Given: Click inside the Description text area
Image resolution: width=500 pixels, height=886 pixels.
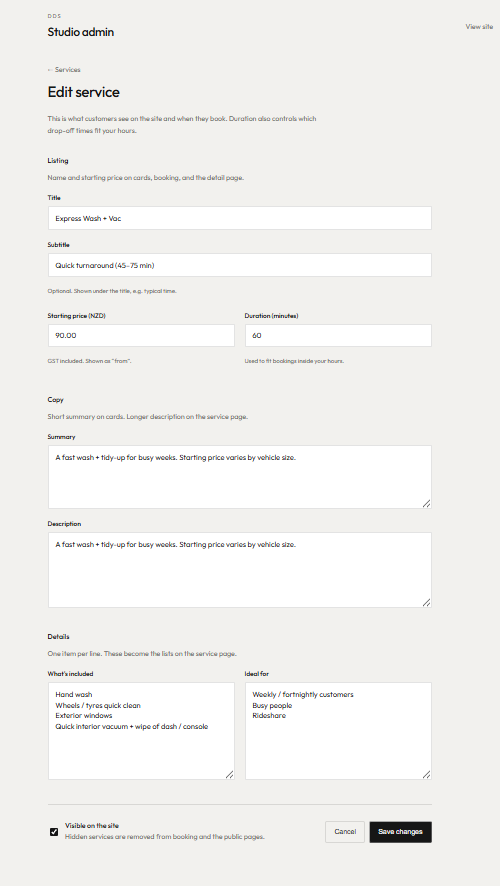Looking at the screenshot, I should (240, 570).
